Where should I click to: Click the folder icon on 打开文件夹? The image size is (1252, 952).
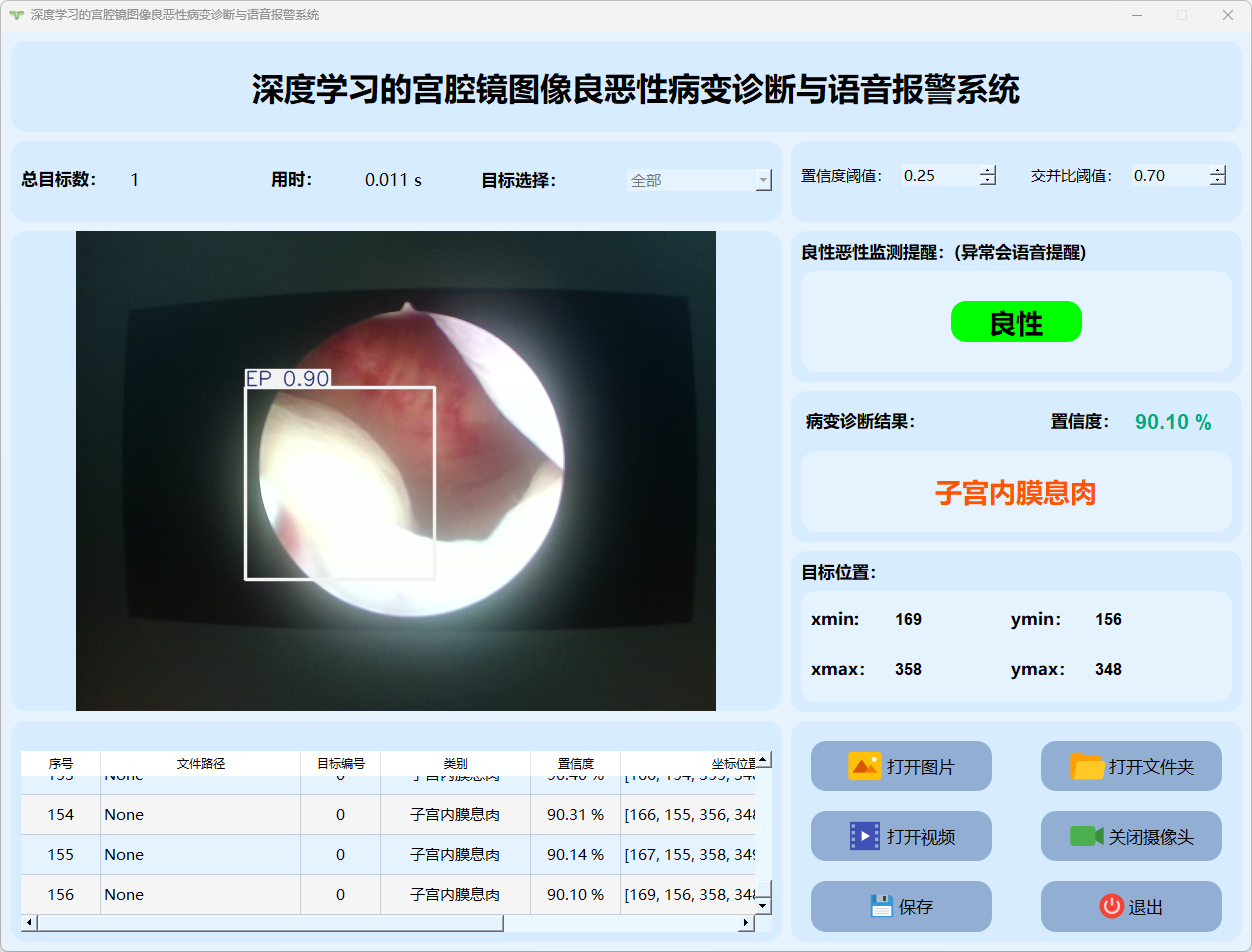pyautogui.click(x=1087, y=766)
